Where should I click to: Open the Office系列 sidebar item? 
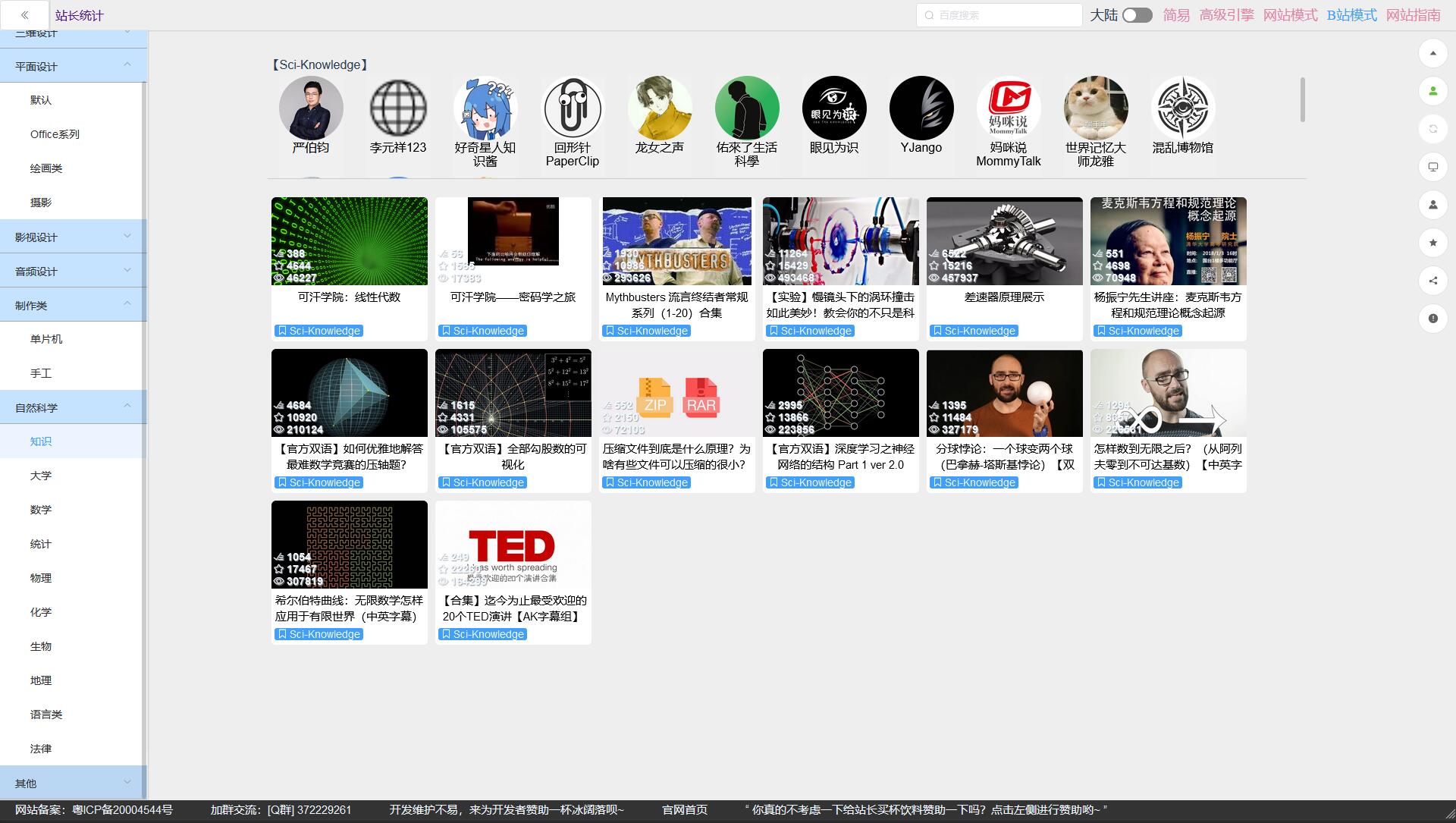click(x=55, y=134)
